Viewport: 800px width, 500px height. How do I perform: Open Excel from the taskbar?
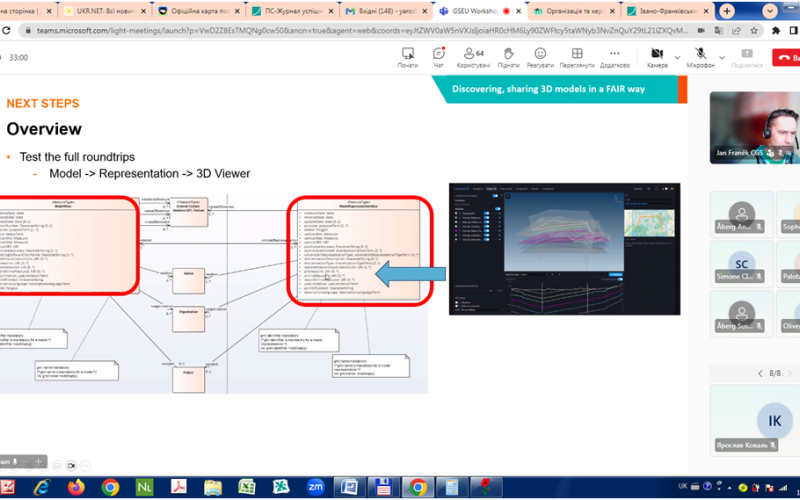(x=247, y=487)
